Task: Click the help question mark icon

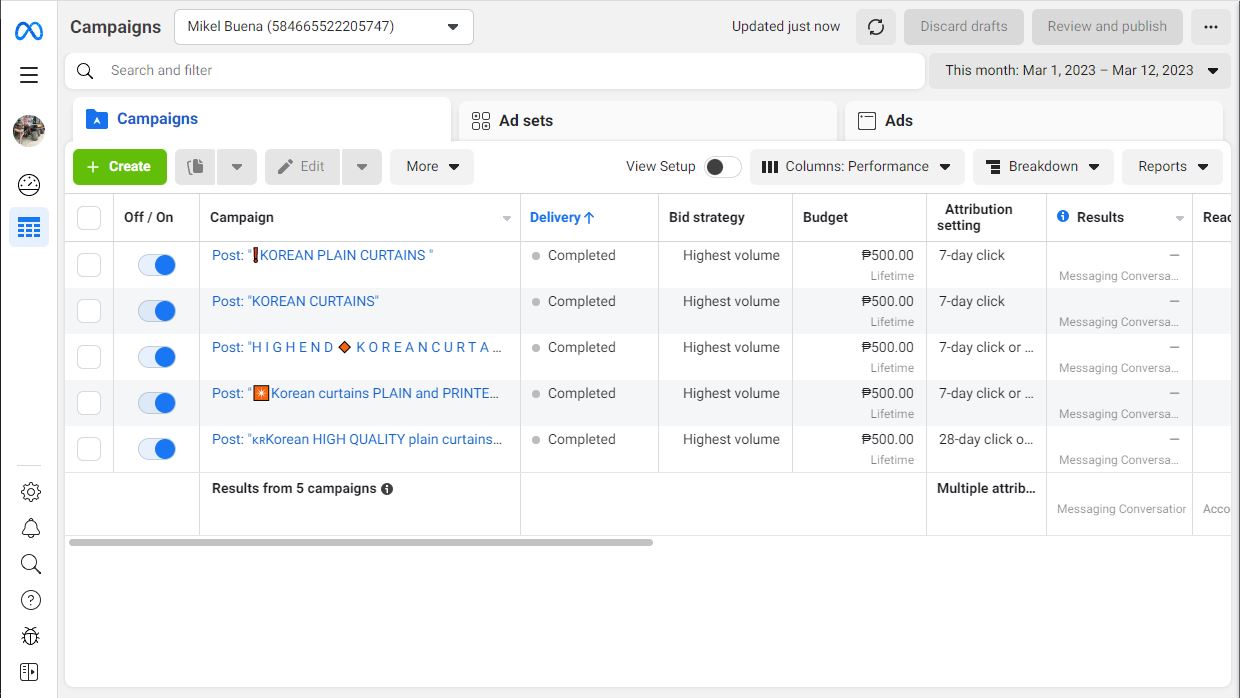Action: point(30,600)
